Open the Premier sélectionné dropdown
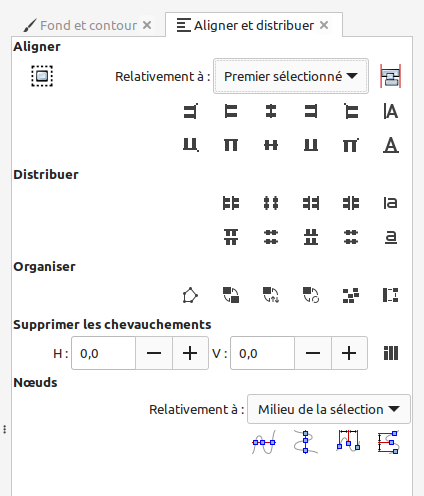This screenshot has width=424, height=496. [291, 76]
